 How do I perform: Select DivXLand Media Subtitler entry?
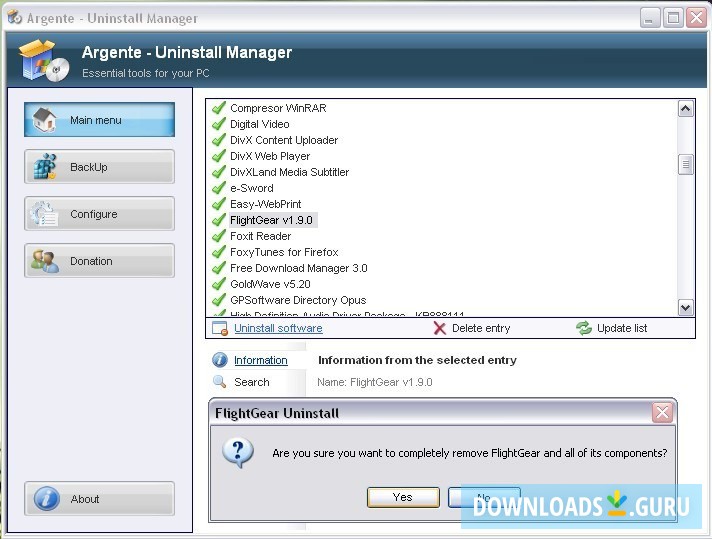[x=289, y=172]
